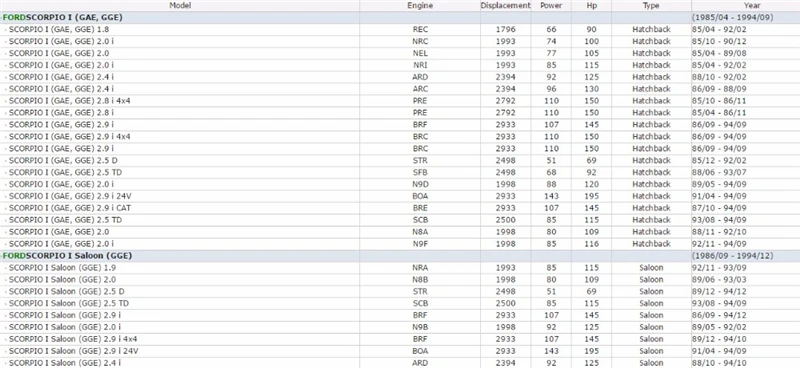Click year range 89/12 - 94/10

tap(719, 339)
